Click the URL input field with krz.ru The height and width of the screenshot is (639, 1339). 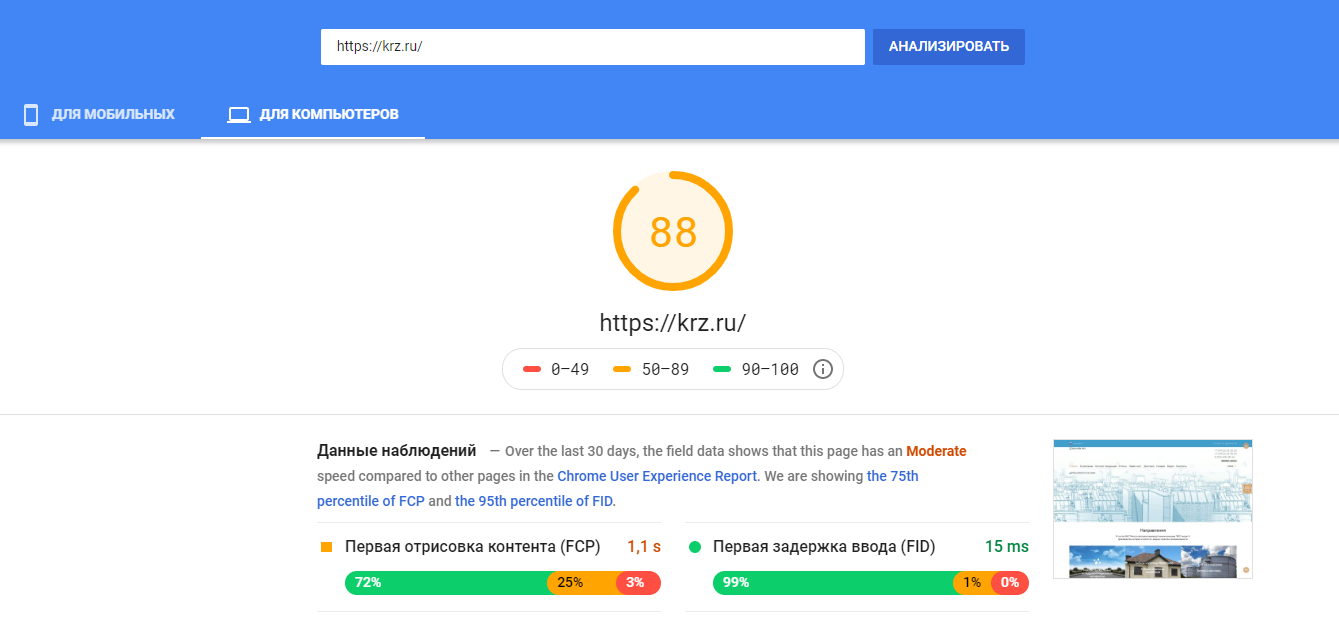coord(592,47)
